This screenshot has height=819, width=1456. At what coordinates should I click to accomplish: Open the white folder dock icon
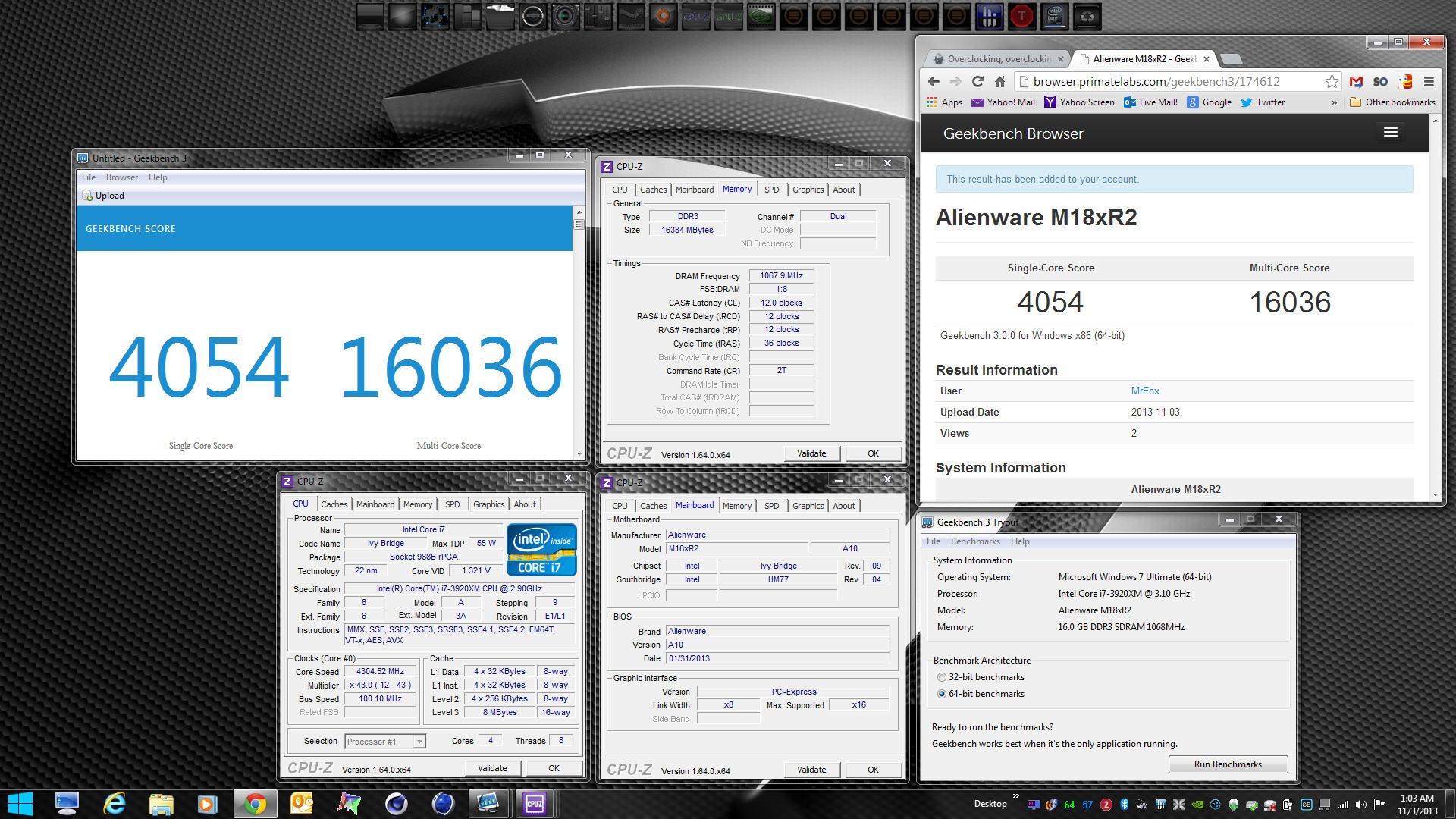pyautogui.click(x=500, y=16)
